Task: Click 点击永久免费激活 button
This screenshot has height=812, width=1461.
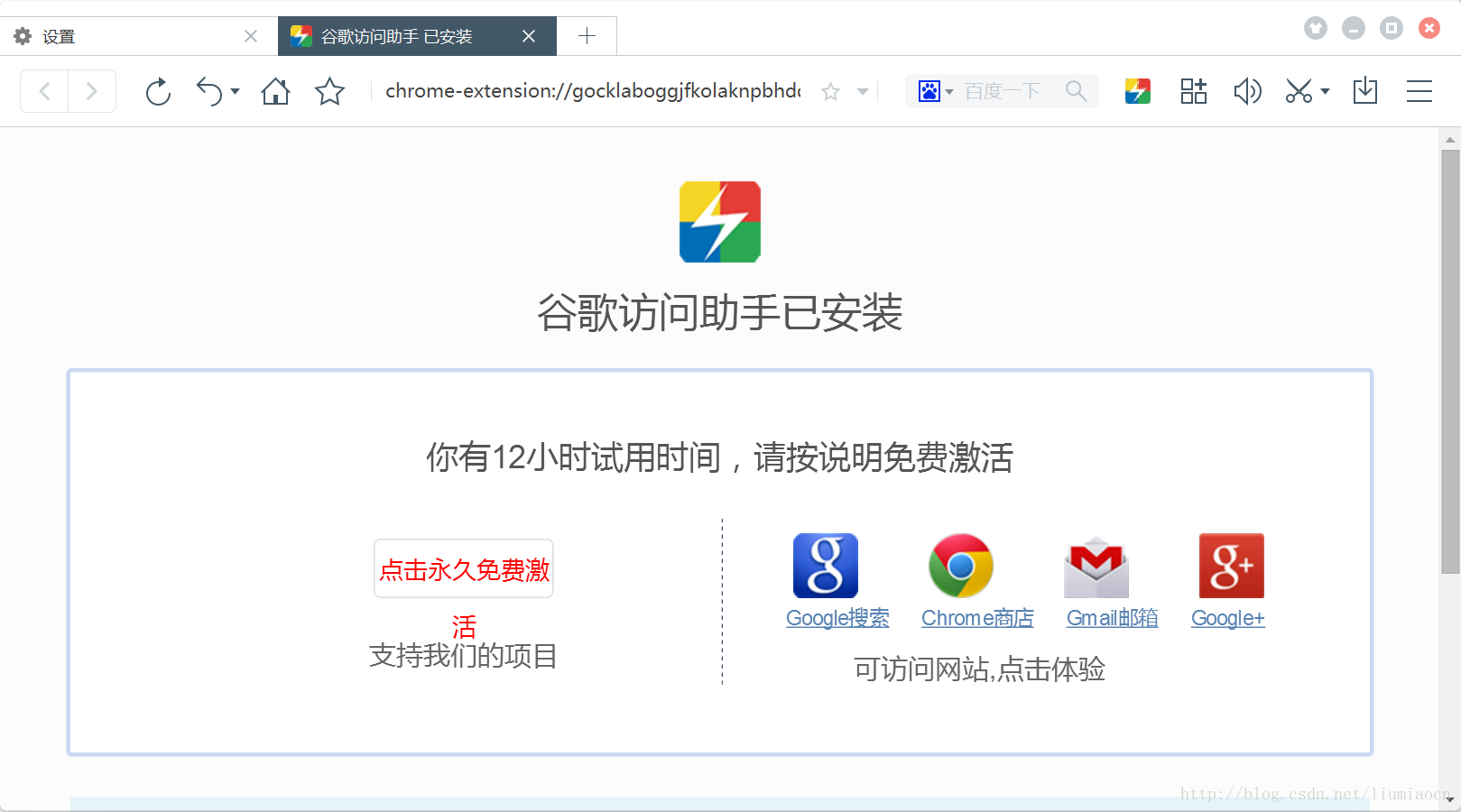Action: 464,569
